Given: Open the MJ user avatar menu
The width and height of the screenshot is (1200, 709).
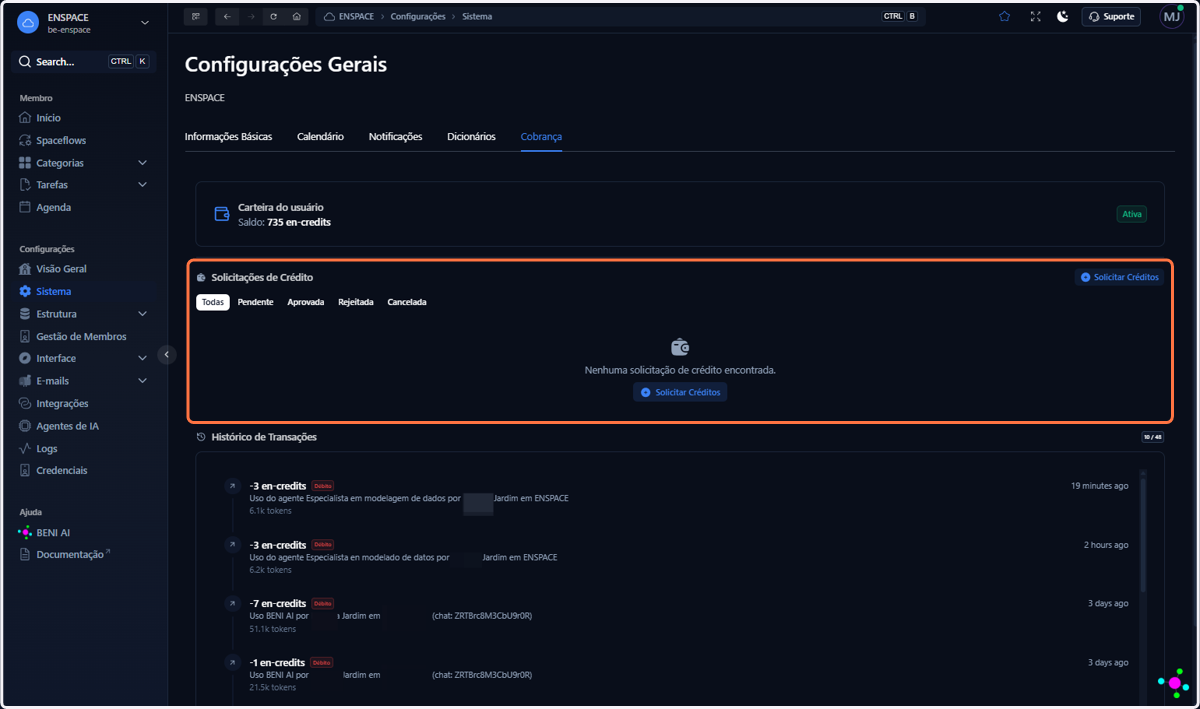Looking at the screenshot, I should [1171, 17].
